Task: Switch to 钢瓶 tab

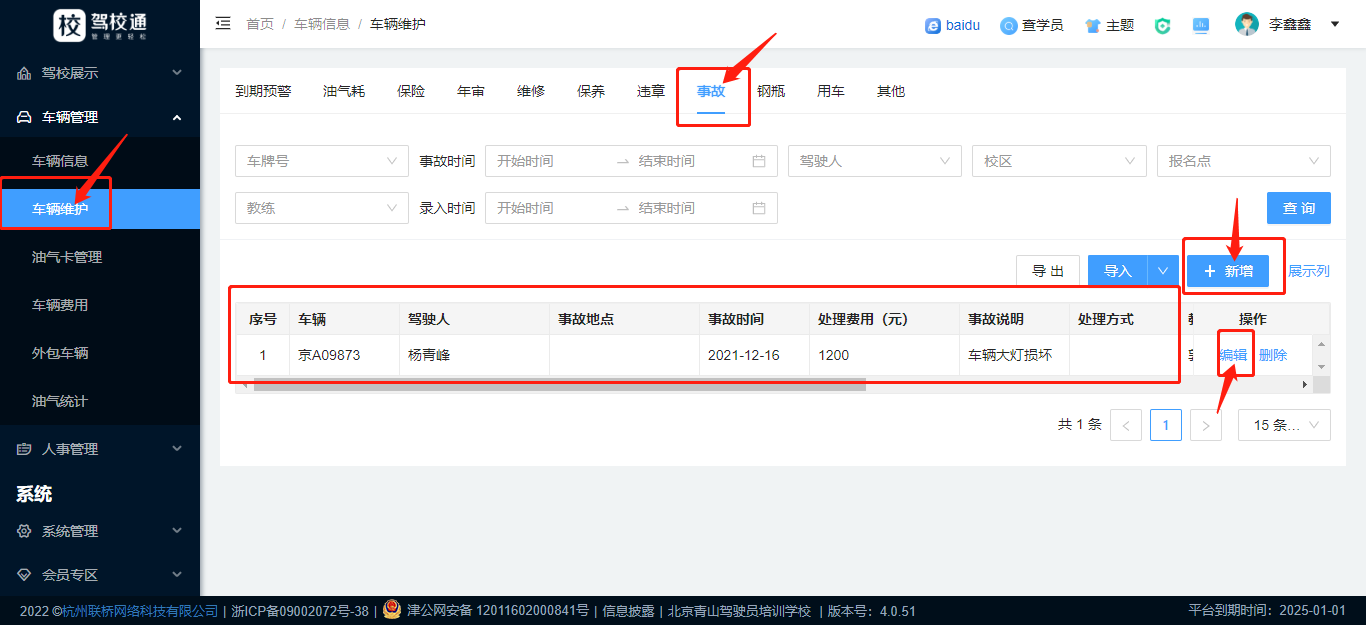Action: [x=771, y=91]
